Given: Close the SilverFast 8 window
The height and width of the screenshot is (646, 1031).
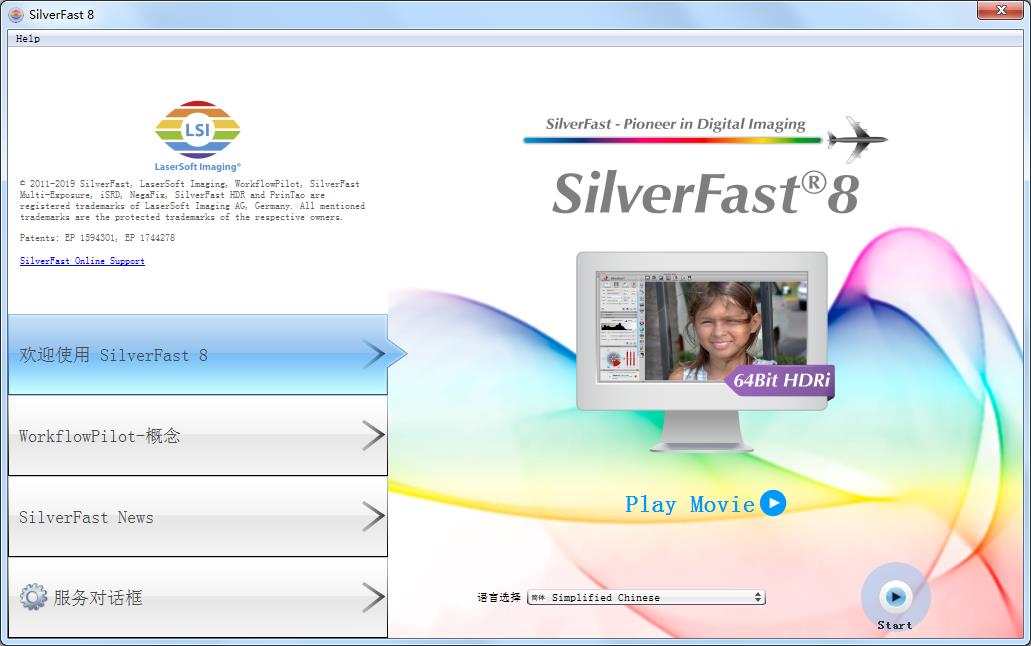Looking at the screenshot, I should pyautogui.click(x=1000, y=11).
